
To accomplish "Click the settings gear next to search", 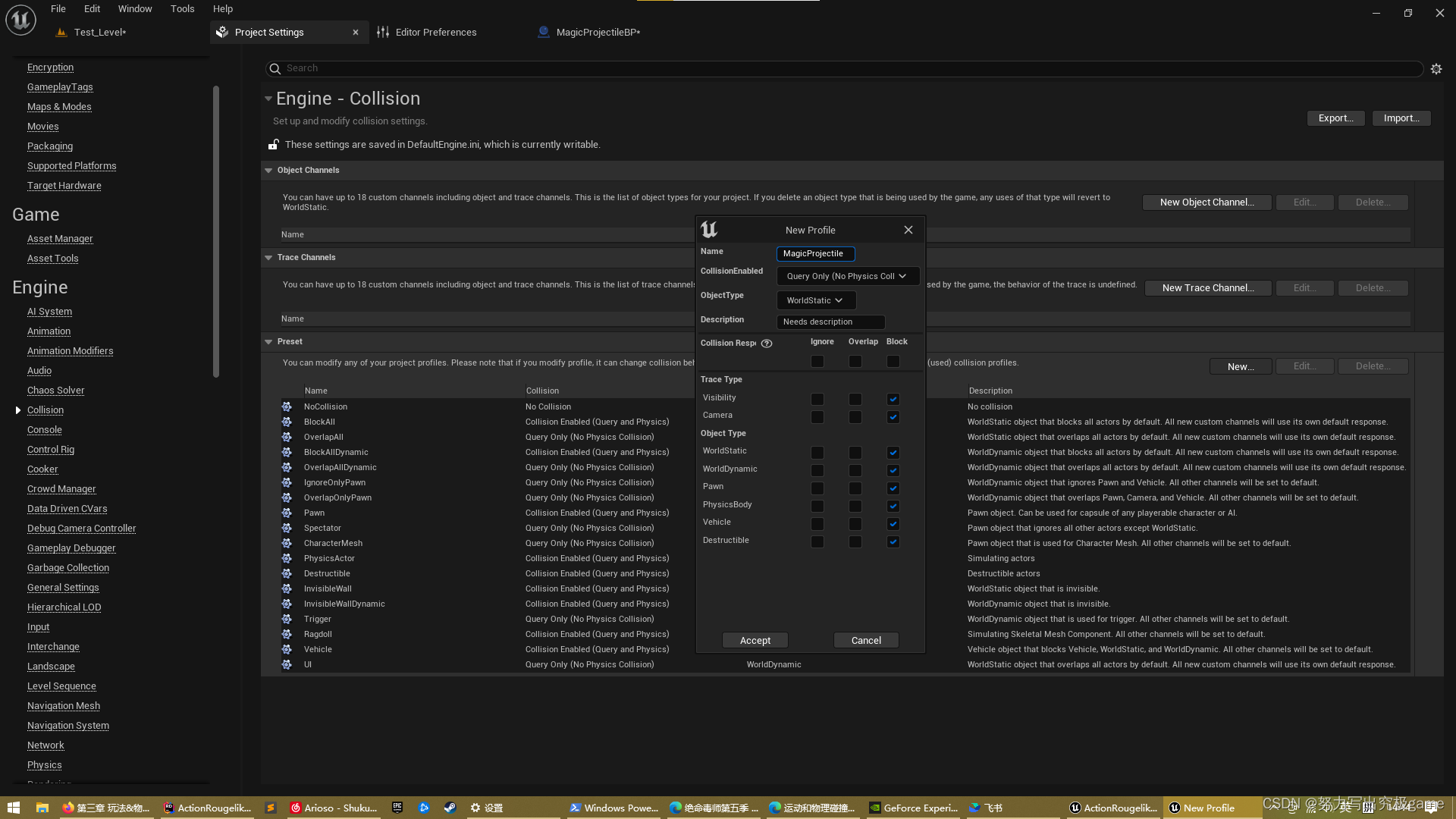I will click(x=1436, y=69).
